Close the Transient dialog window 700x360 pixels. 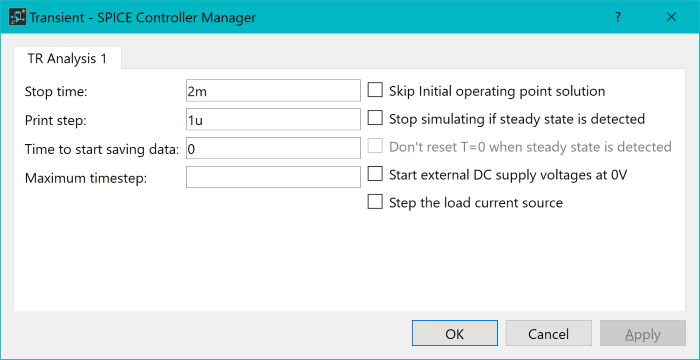tap(671, 17)
